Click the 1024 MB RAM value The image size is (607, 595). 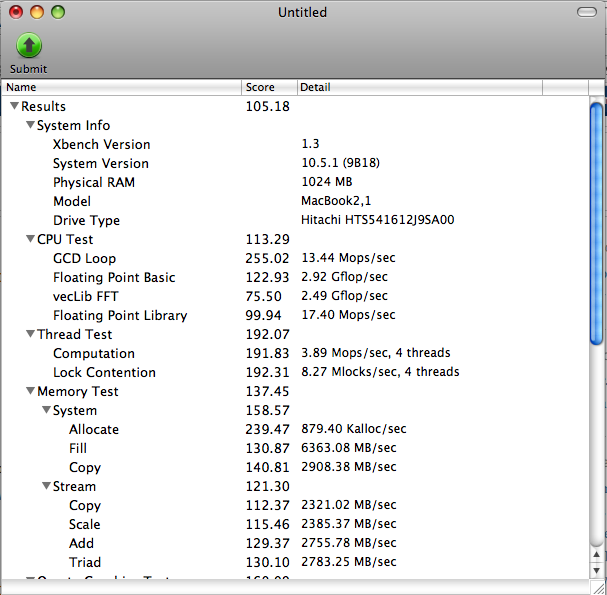coord(327,182)
